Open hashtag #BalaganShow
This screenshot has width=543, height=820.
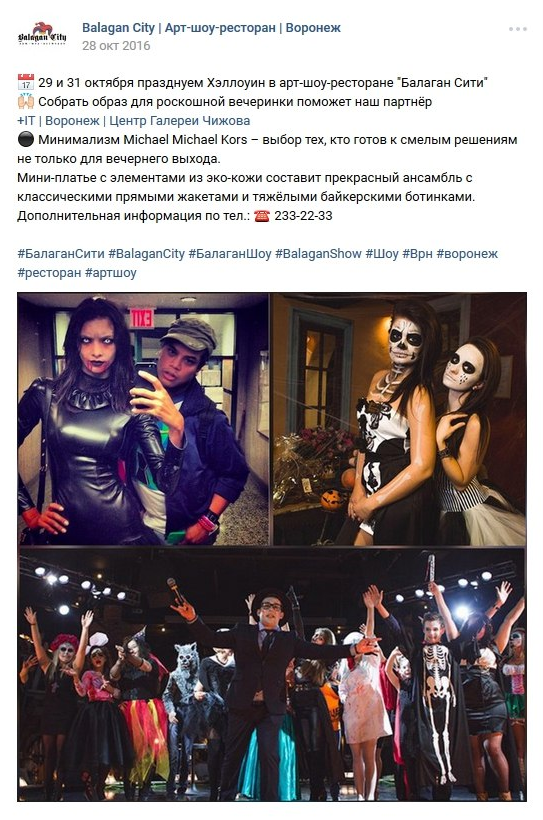pos(318,254)
